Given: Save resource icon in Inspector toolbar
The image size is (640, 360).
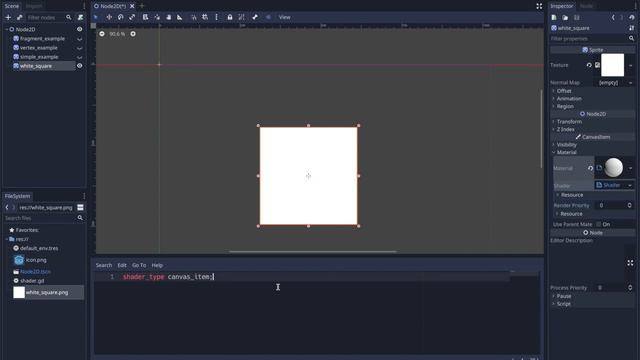Looking at the screenshot, I should 577,18.
